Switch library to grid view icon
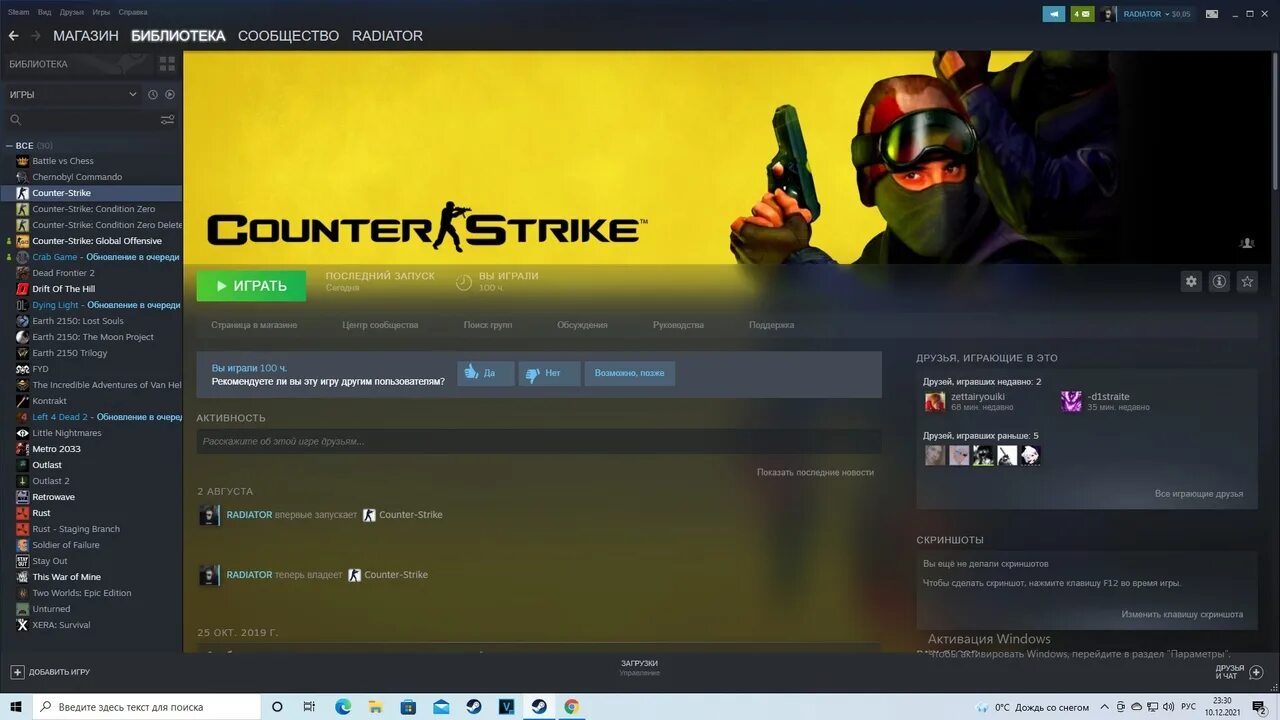 click(x=167, y=64)
